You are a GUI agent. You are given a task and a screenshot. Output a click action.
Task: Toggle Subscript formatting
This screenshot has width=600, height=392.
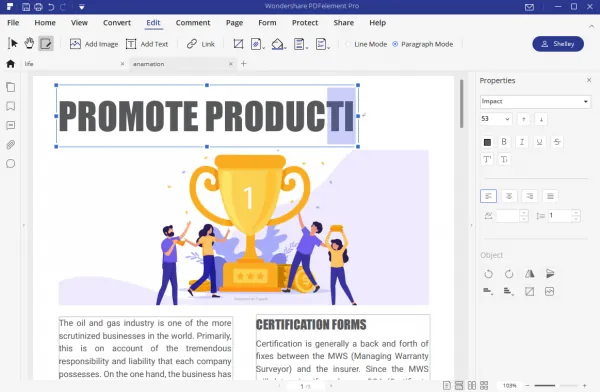tap(504, 159)
